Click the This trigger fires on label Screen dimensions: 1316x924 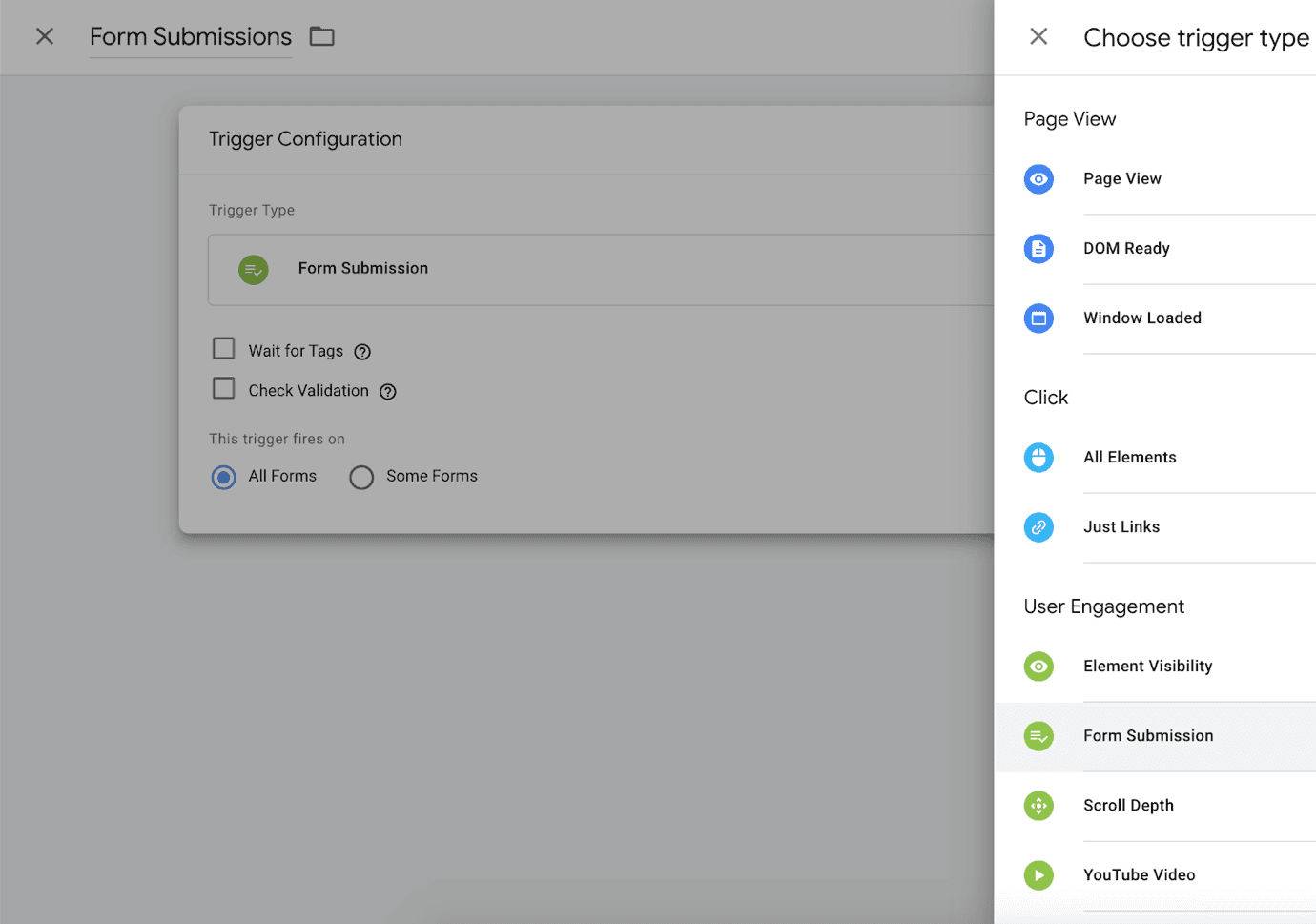tap(277, 439)
